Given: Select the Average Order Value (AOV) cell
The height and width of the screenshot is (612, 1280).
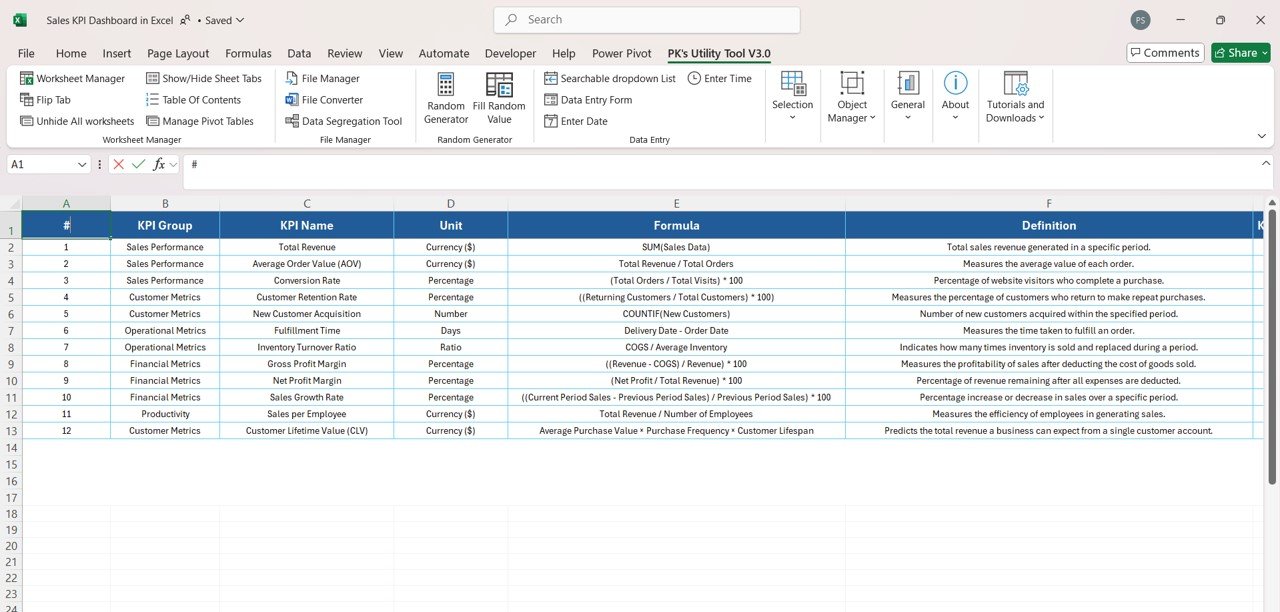Looking at the screenshot, I should (x=307, y=264).
